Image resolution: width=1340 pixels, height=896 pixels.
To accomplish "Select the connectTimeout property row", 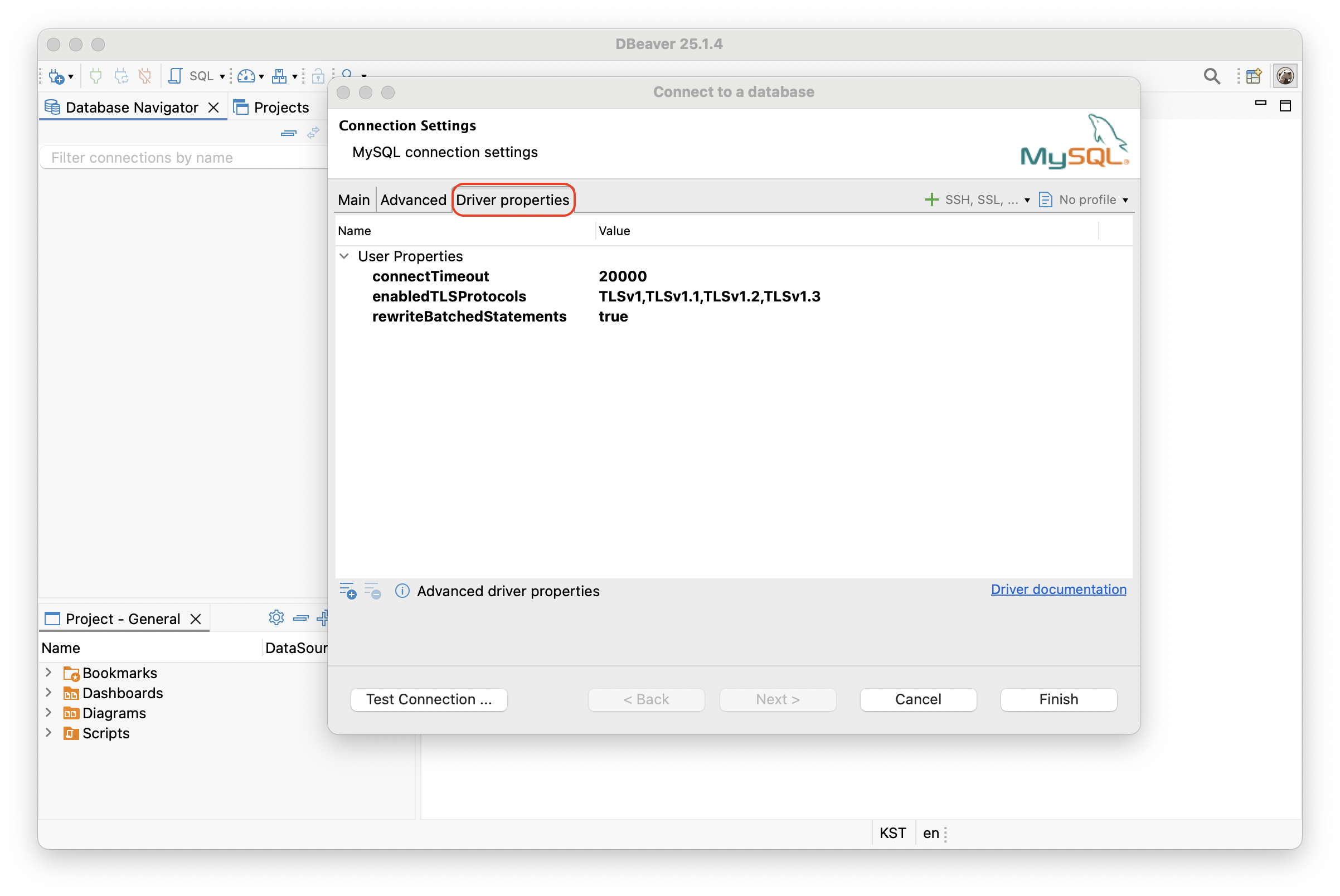I will (430, 276).
